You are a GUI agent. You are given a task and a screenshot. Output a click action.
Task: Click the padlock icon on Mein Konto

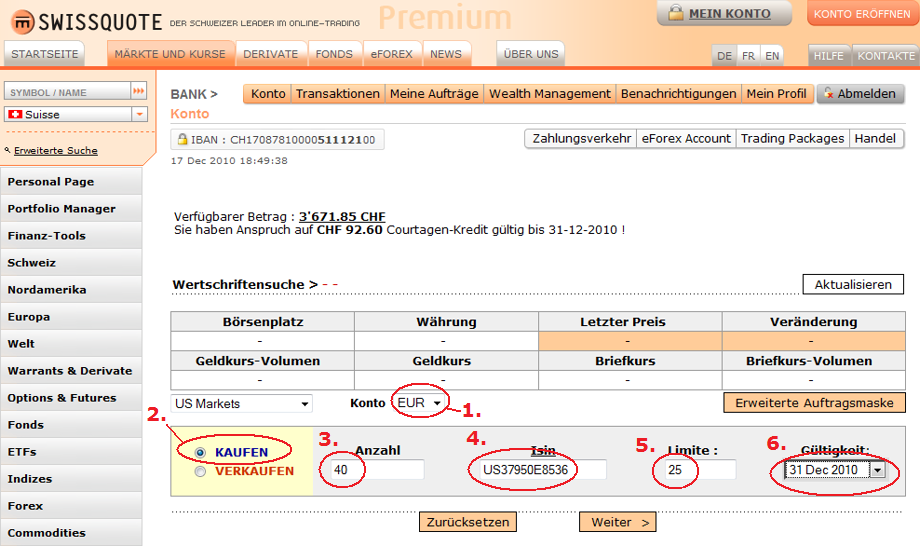coord(677,12)
